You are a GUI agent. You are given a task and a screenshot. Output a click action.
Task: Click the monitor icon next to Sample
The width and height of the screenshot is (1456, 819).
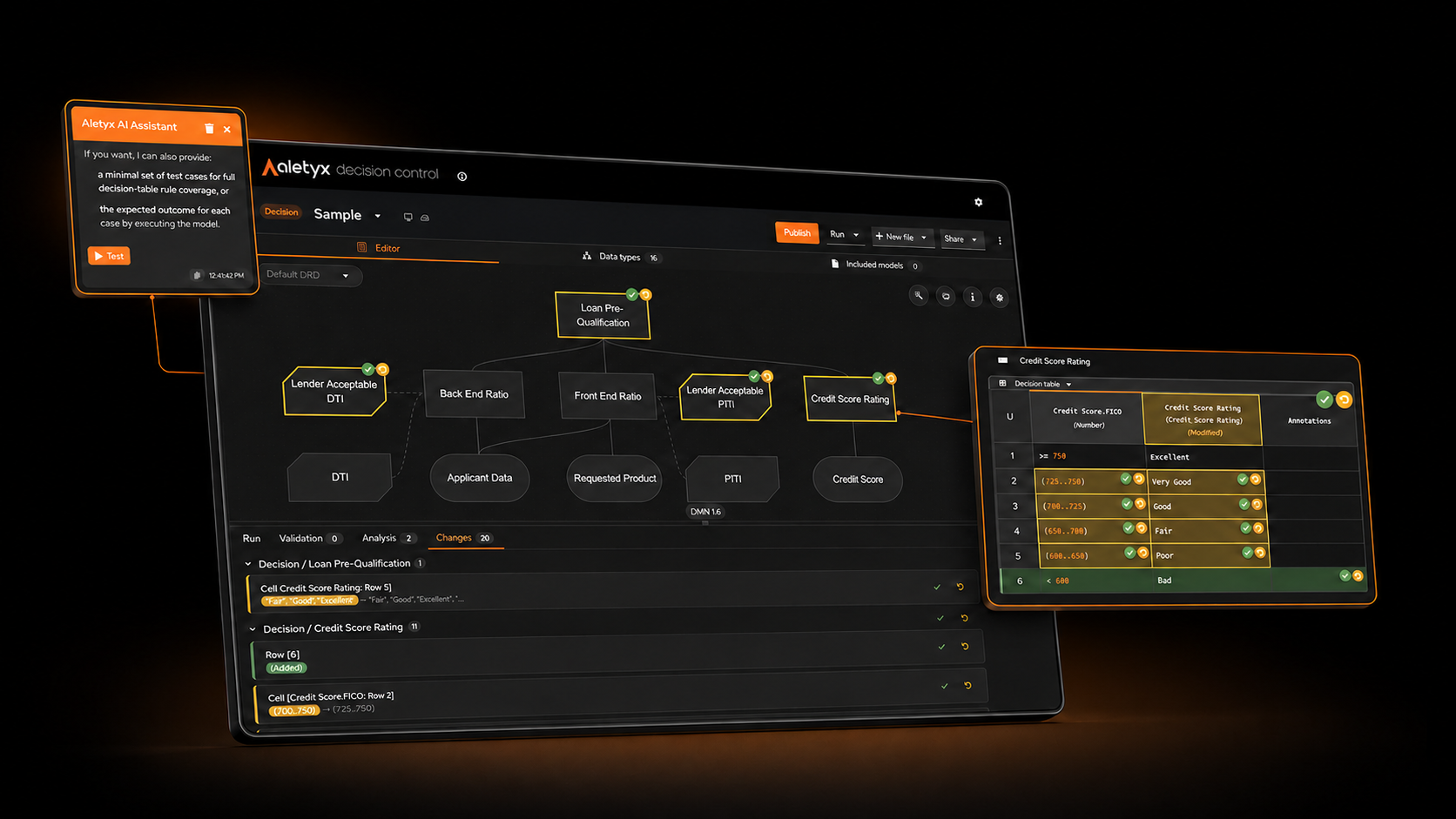pyautogui.click(x=408, y=217)
